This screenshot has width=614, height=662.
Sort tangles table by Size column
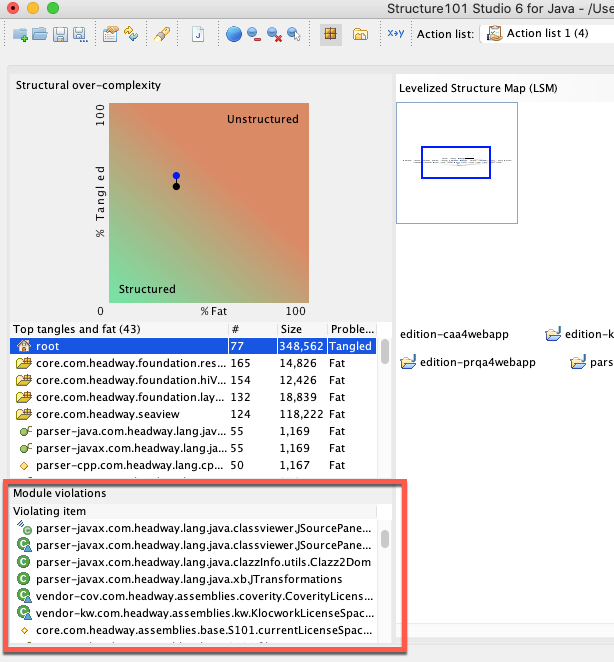(x=302, y=329)
